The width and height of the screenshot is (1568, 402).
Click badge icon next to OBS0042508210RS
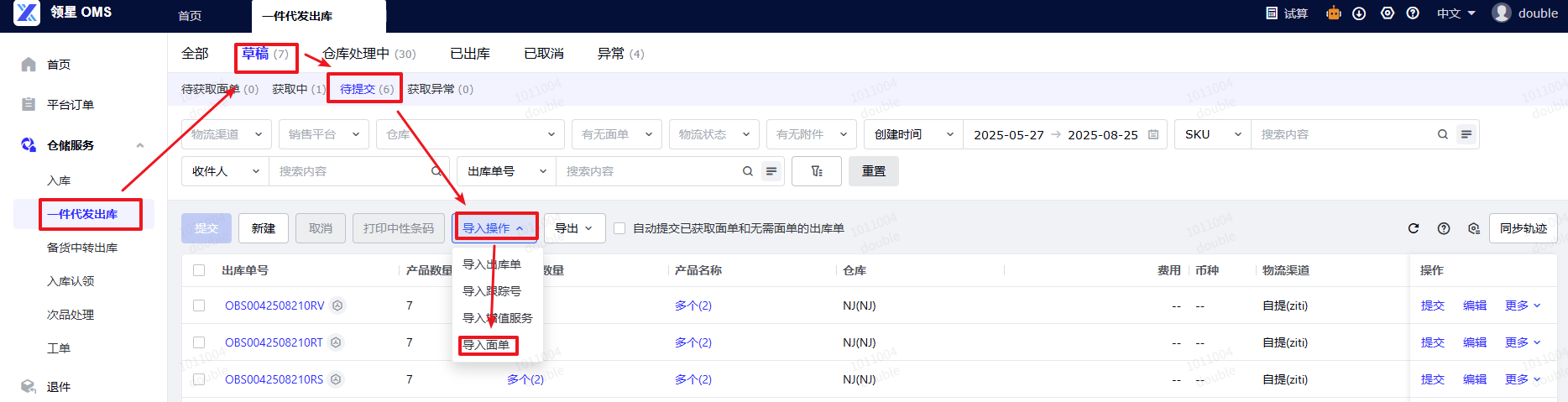tap(336, 379)
